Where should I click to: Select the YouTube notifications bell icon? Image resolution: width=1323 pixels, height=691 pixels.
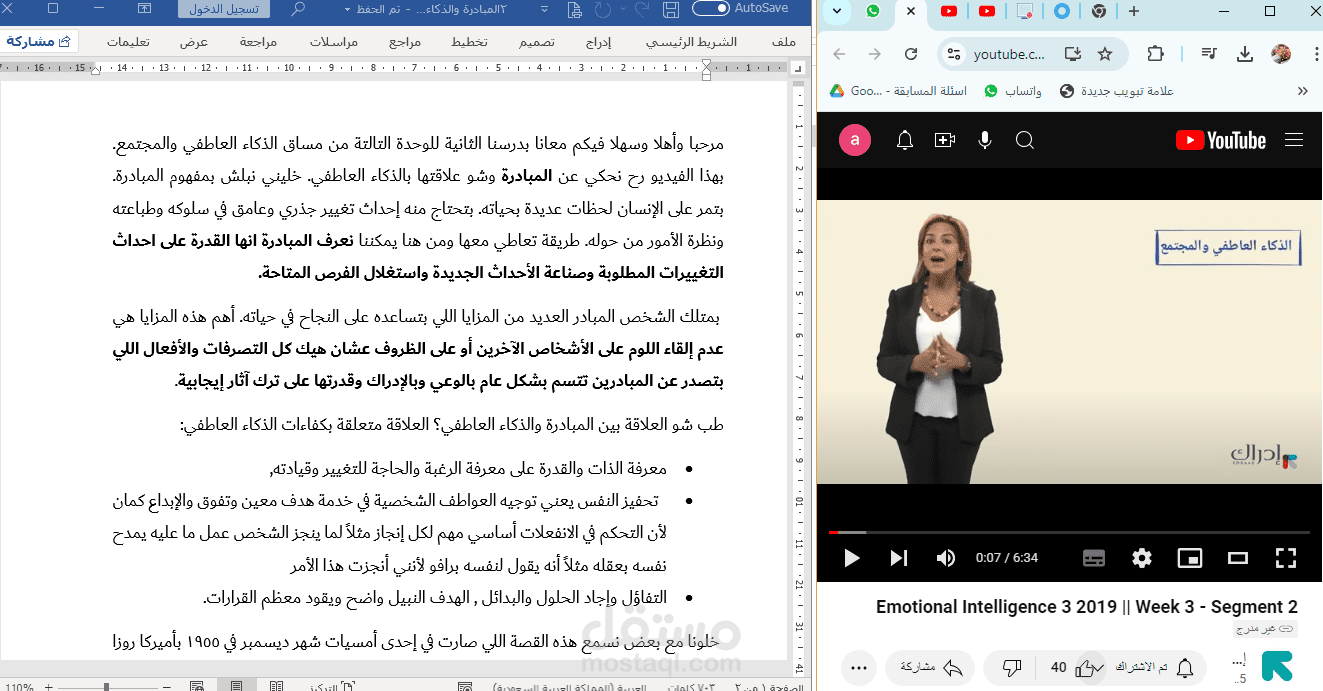click(x=905, y=140)
